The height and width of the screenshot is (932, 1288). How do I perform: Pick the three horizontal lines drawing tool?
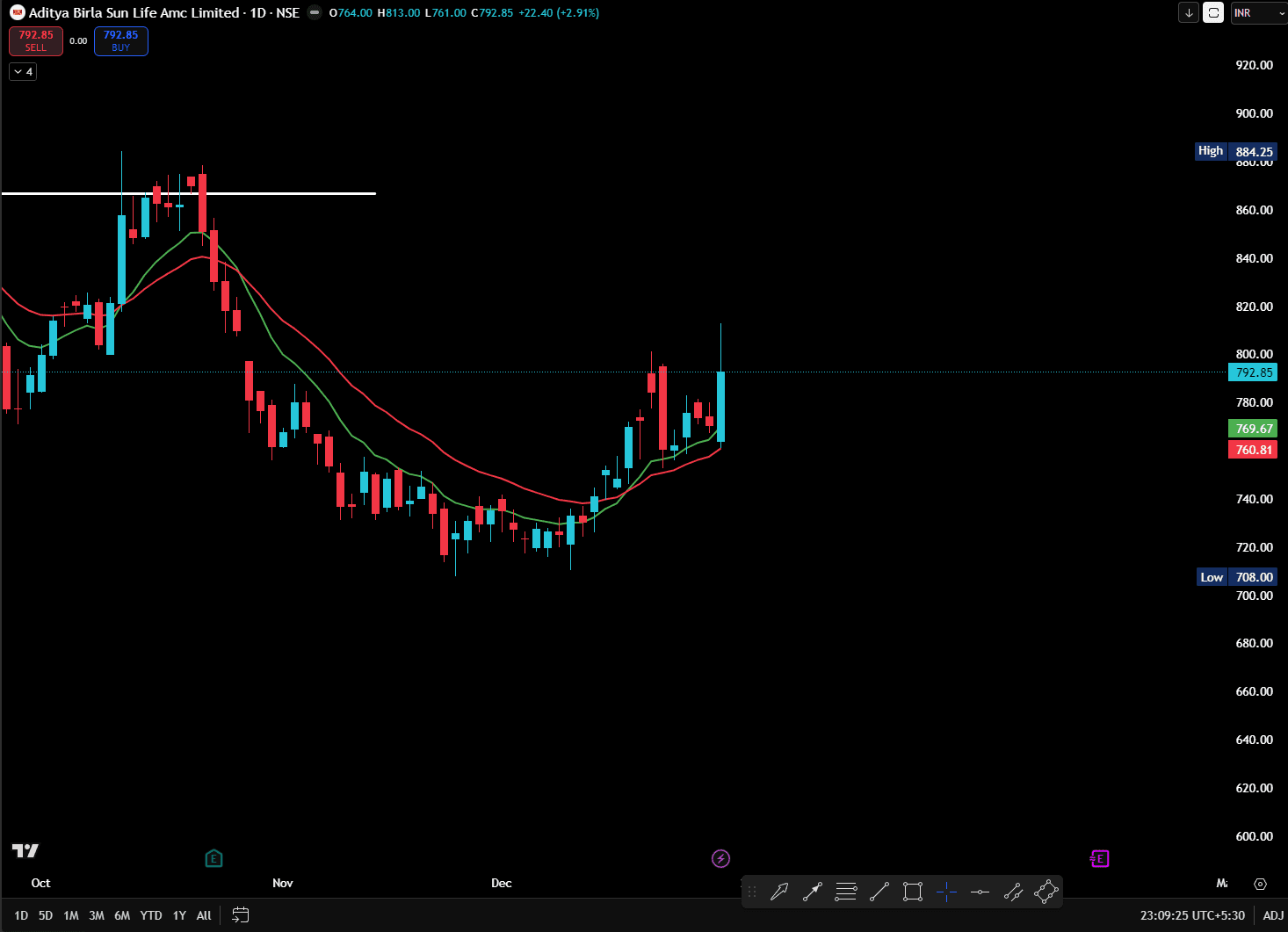point(846,892)
